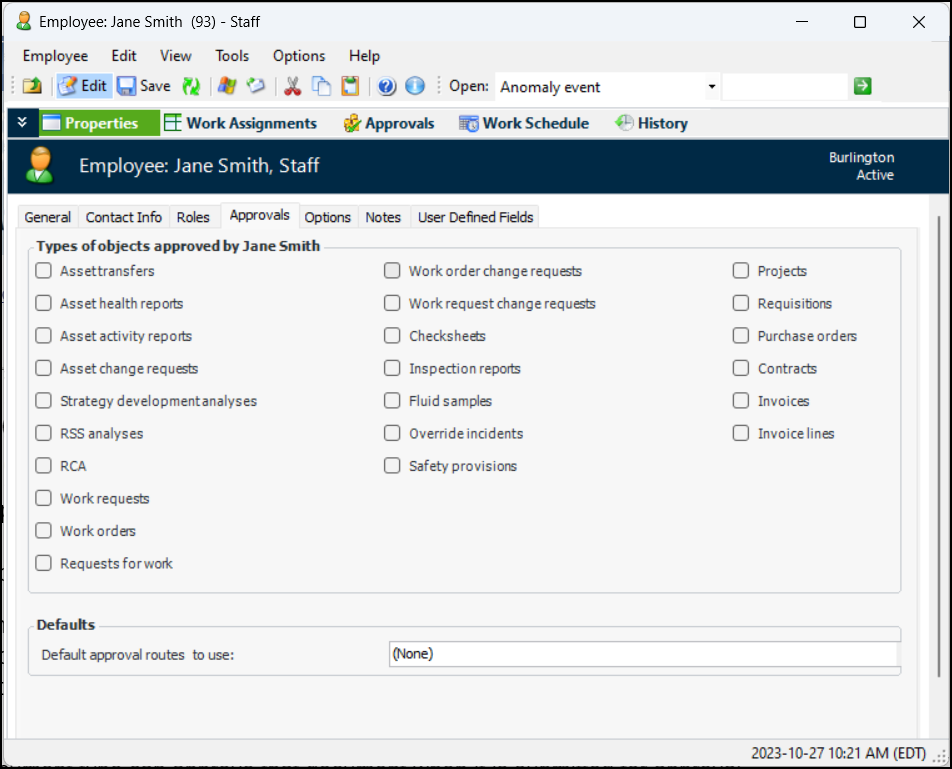This screenshot has height=769, width=952.
Task: Click the paste clipboard icon
Action: [350, 87]
